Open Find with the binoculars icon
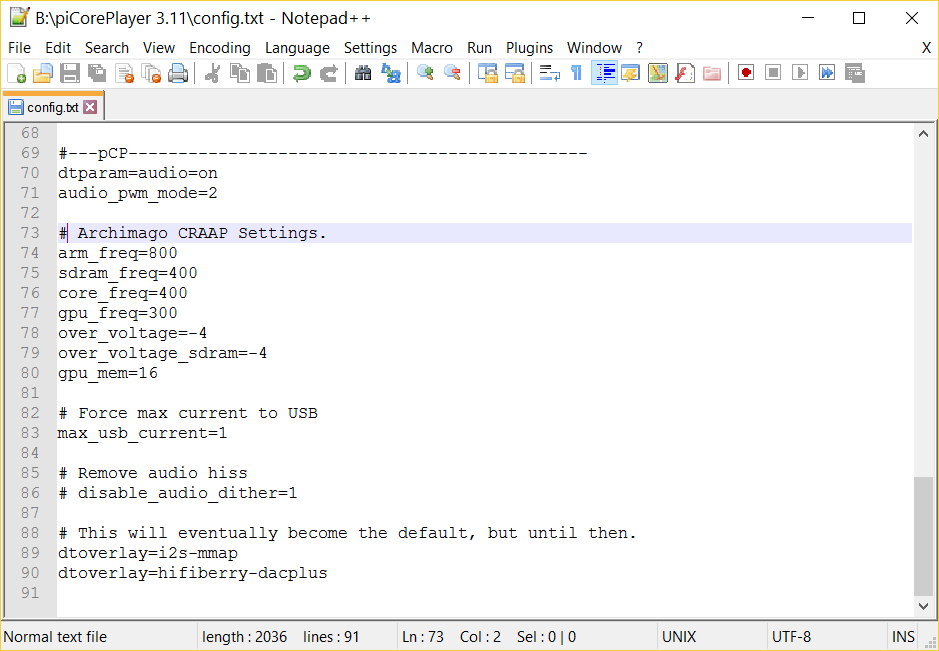939x651 pixels. 363,73
